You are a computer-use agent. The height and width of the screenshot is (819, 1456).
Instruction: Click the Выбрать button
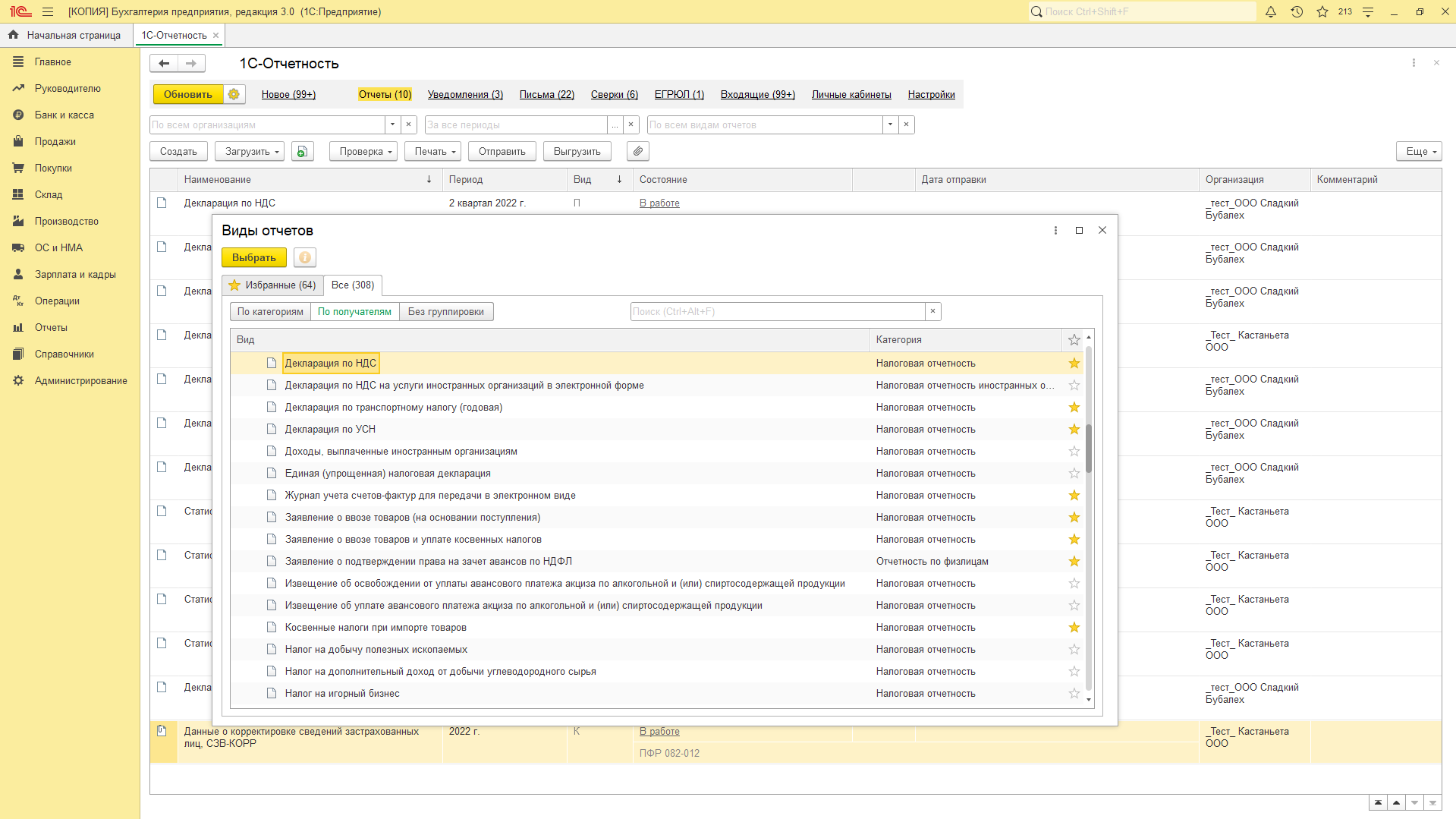coord(254,257)
